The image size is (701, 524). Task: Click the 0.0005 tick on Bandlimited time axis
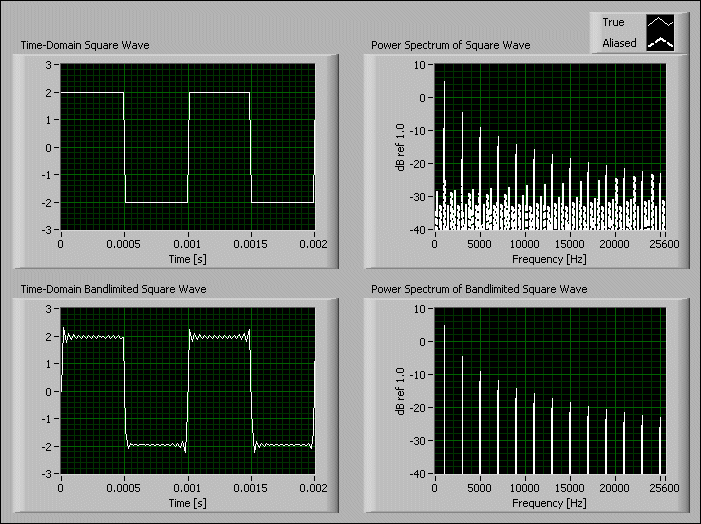click(x=124, y=488)
